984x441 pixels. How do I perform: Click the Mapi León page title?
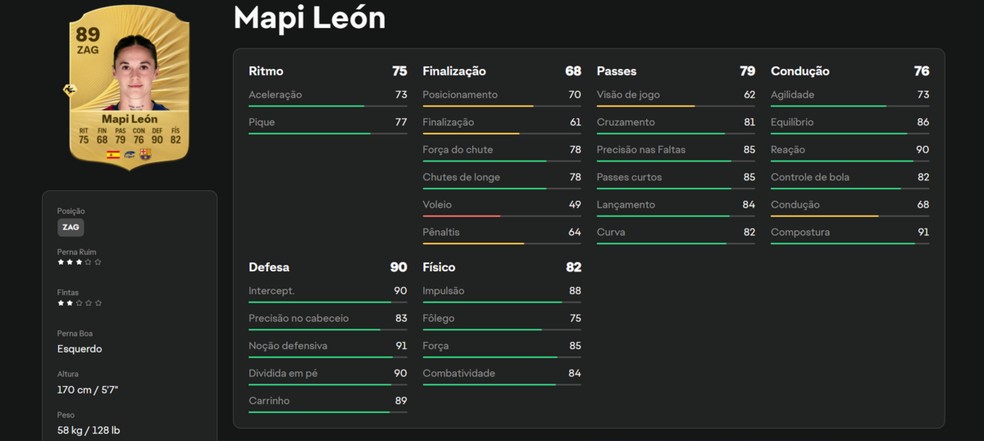coord(309,17)
